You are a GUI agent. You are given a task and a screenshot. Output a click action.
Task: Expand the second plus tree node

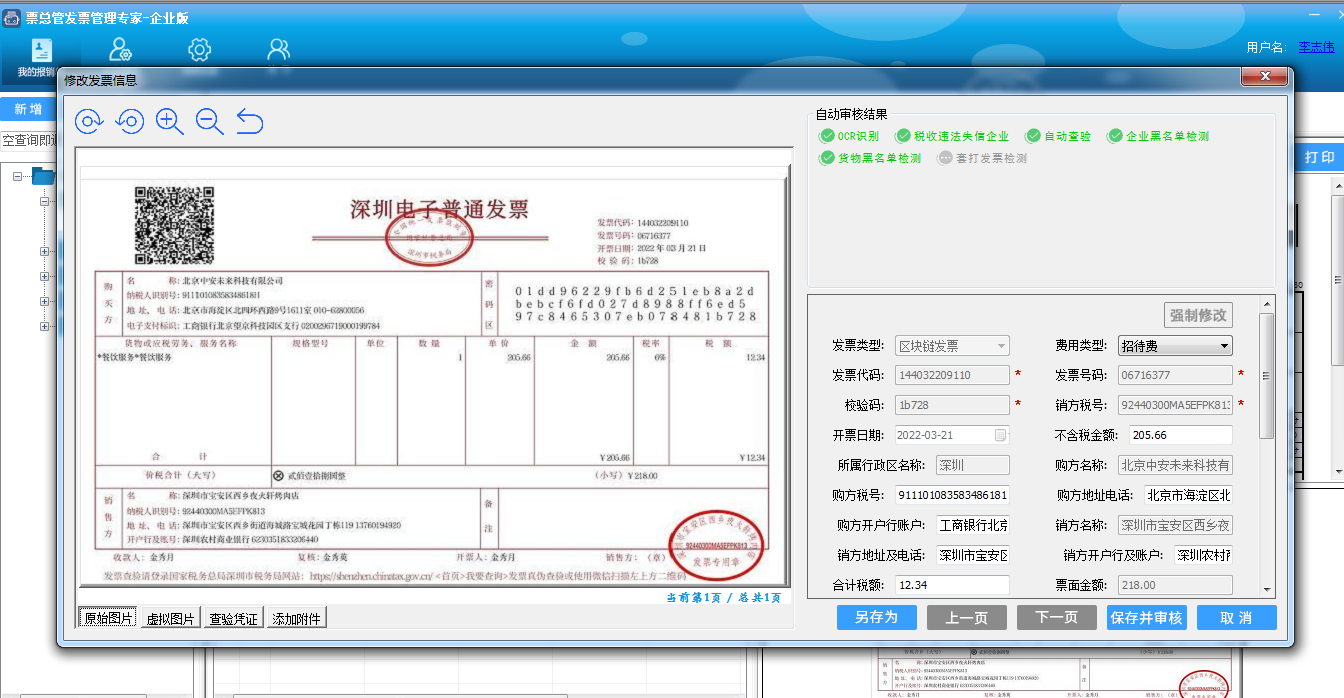pyautogui.click(x=44, y=277)
